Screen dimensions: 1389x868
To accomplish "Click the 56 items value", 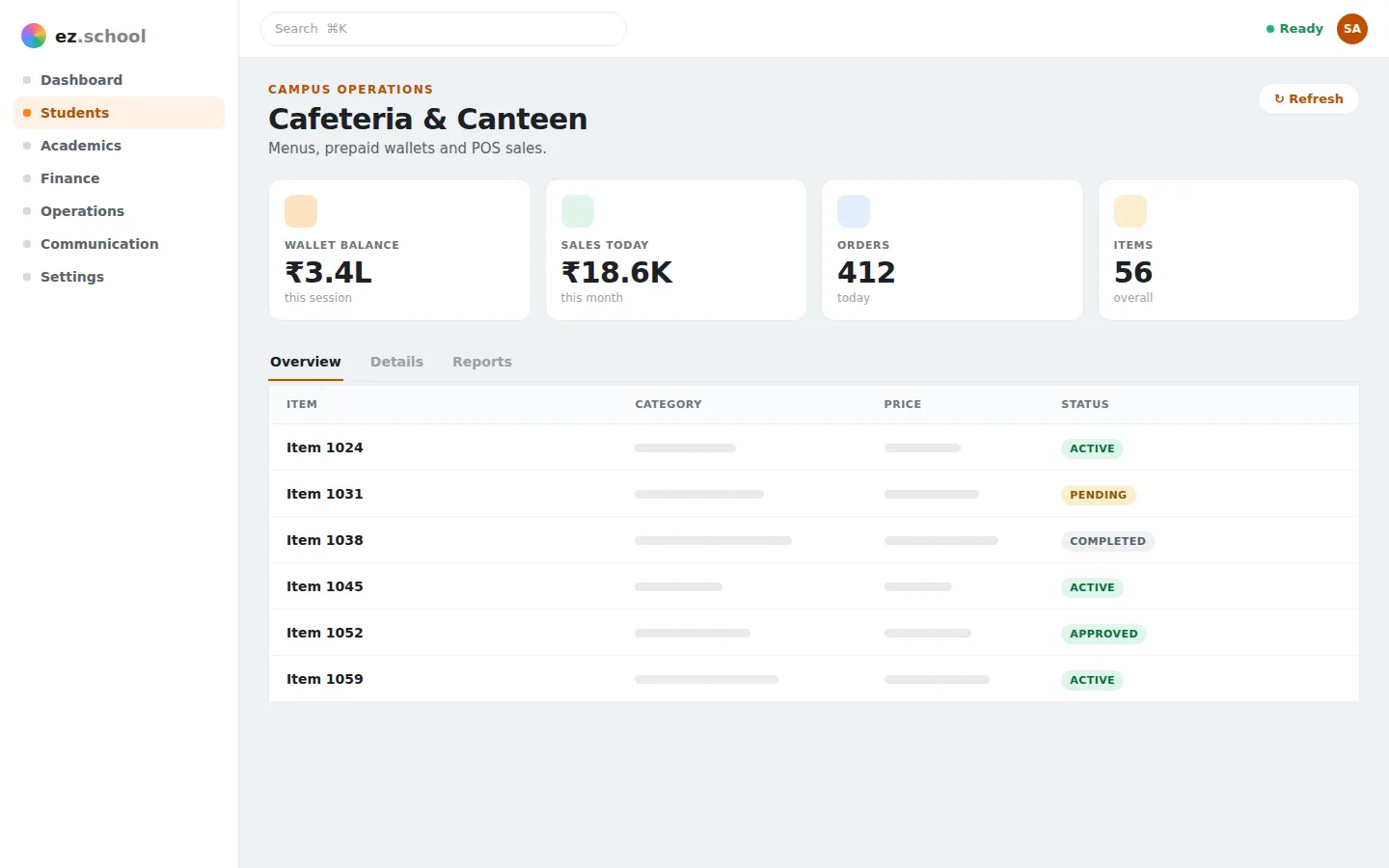I will click(x=1133, y=272).
